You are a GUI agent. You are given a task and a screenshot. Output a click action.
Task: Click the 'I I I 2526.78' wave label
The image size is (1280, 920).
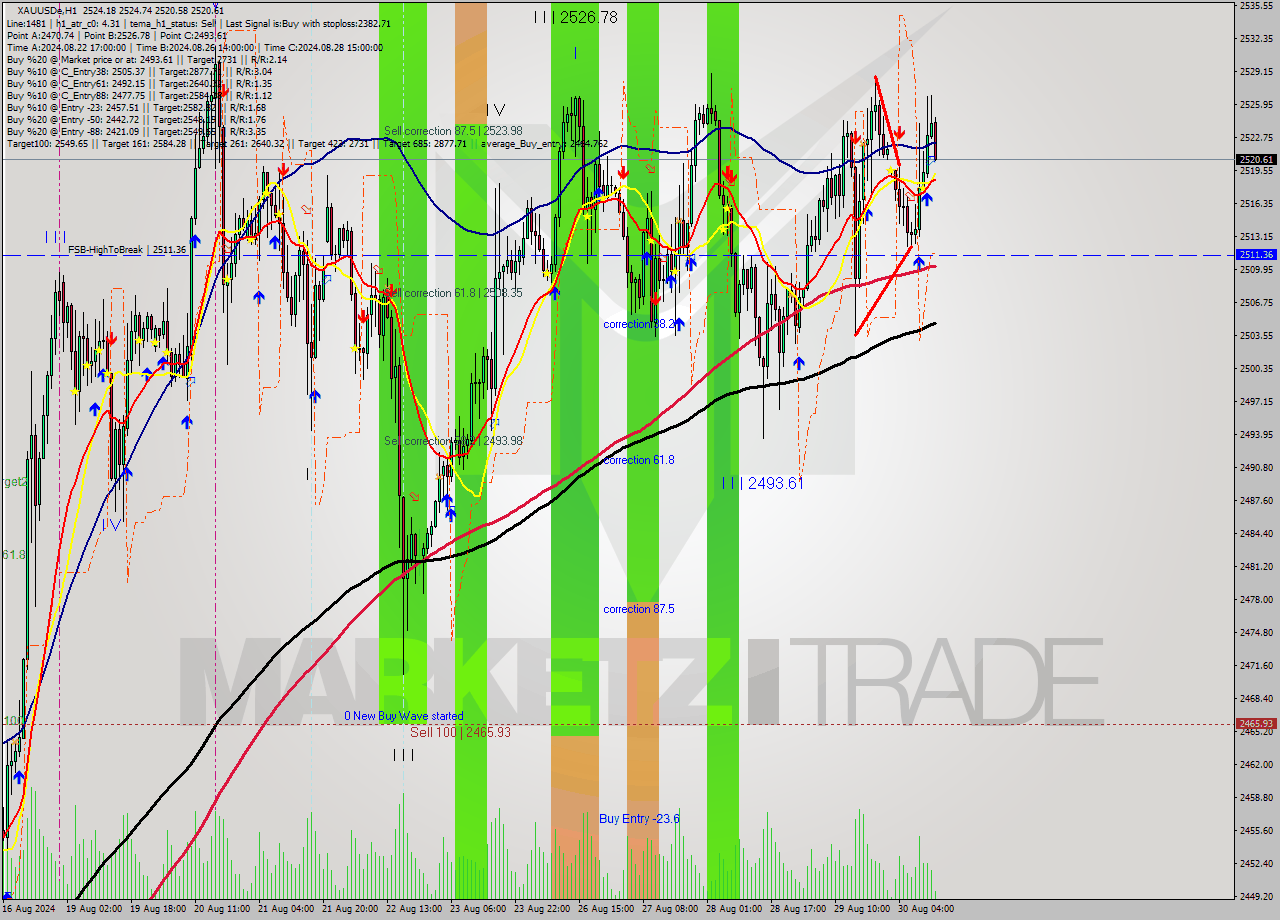point(575,17)
